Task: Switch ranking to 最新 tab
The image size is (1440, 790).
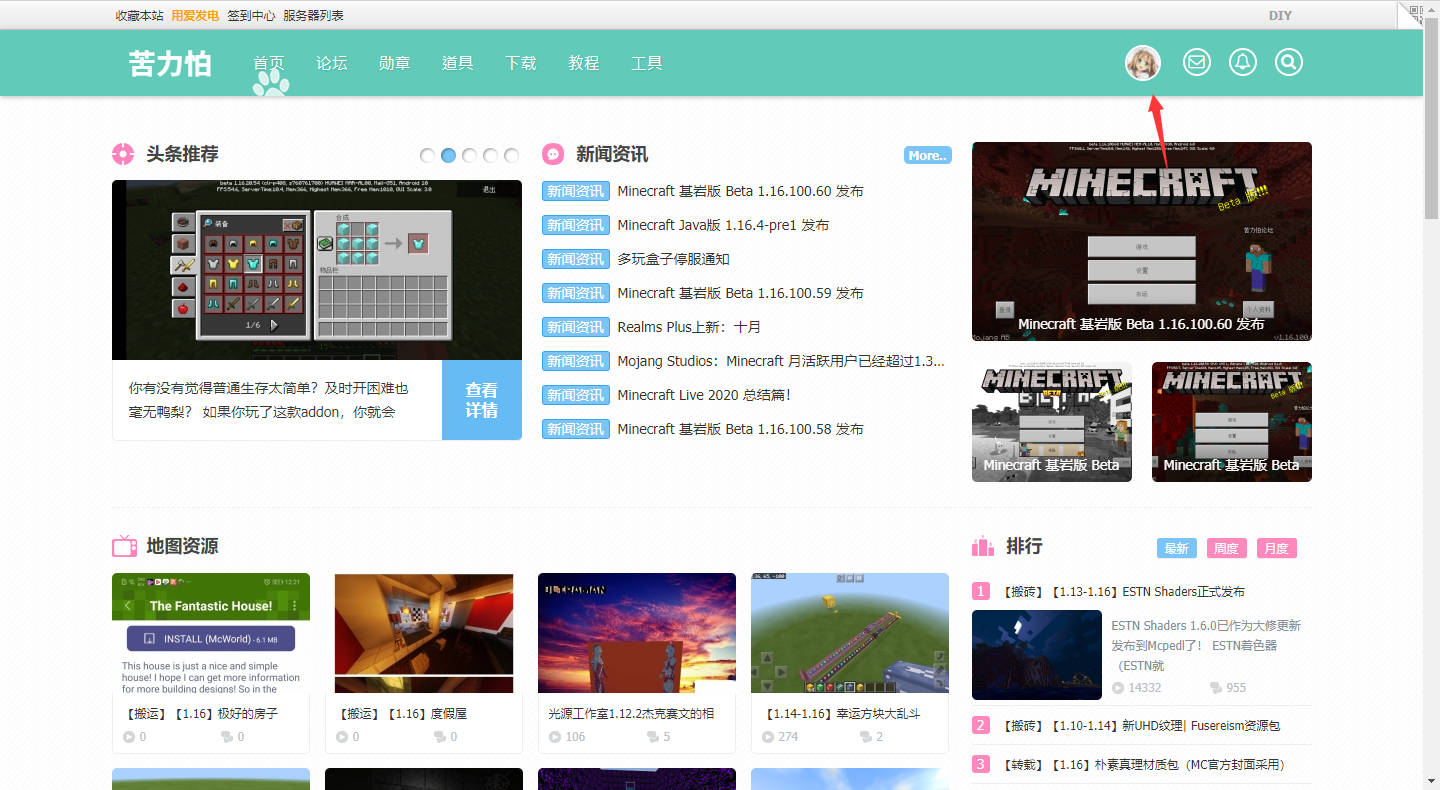Action: (x=1177, y=548)
